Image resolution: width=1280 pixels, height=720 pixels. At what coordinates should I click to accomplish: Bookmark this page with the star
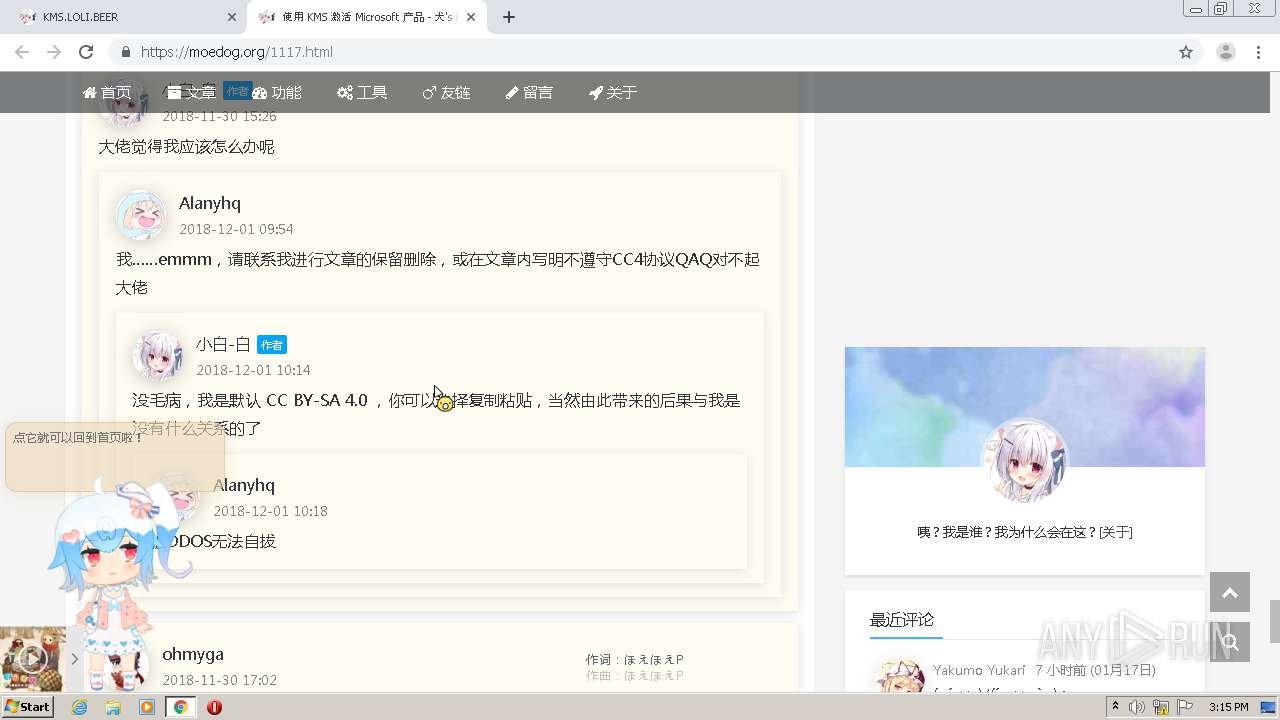pyautogui.click(x=1186, y=52)
